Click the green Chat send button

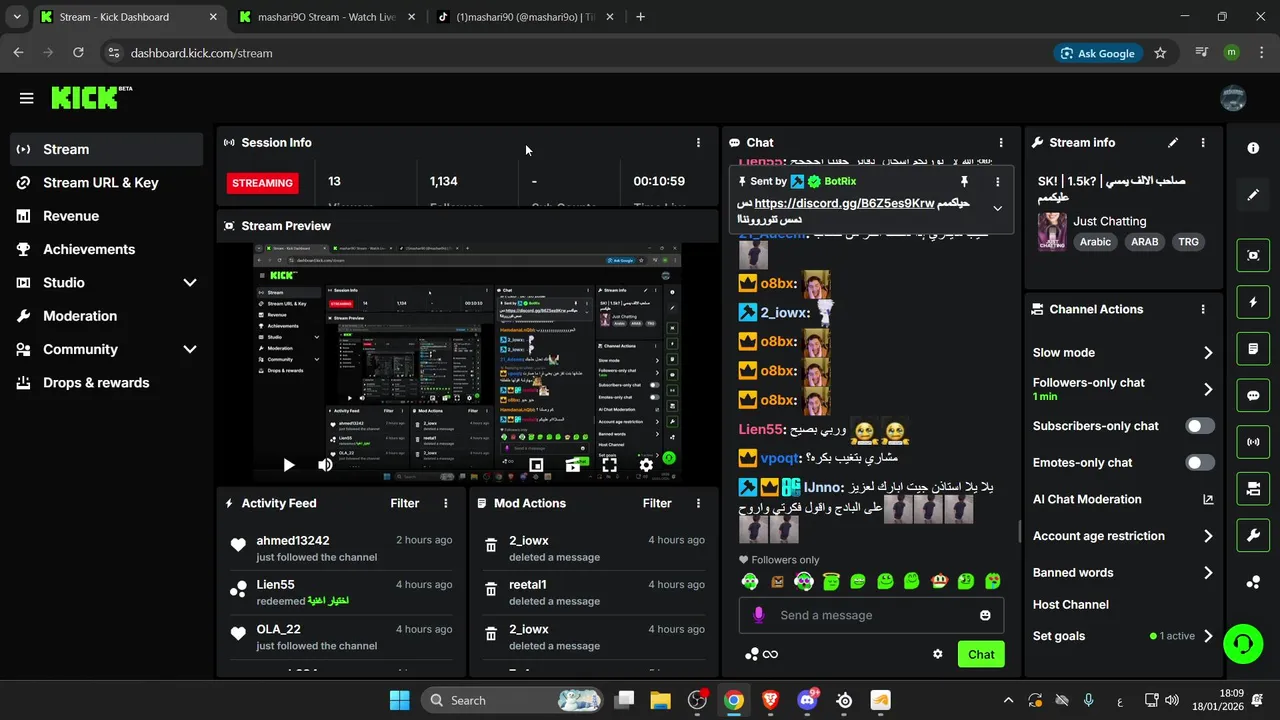pos(981,654)
